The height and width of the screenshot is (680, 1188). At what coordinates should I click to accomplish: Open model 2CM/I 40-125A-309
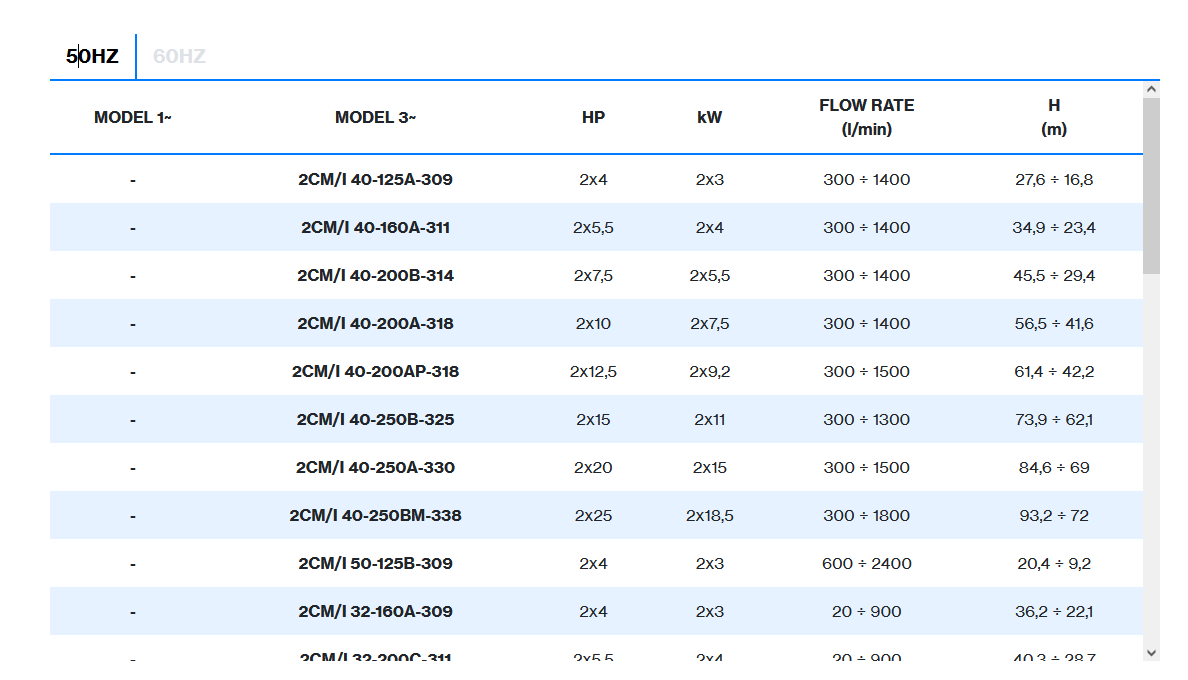(x=375, y=180)
